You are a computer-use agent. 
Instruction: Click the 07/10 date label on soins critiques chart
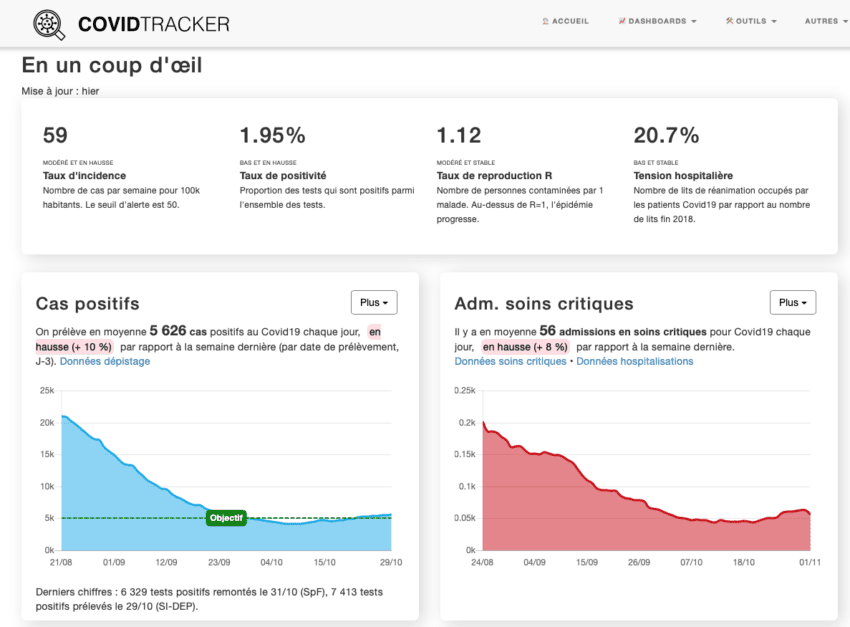click(691, 563)
